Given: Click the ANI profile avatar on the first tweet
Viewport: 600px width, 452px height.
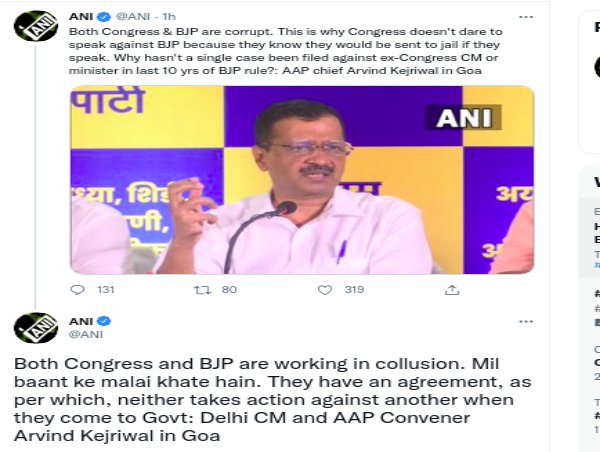Looking at the screenshot, I should click(36, 26).
